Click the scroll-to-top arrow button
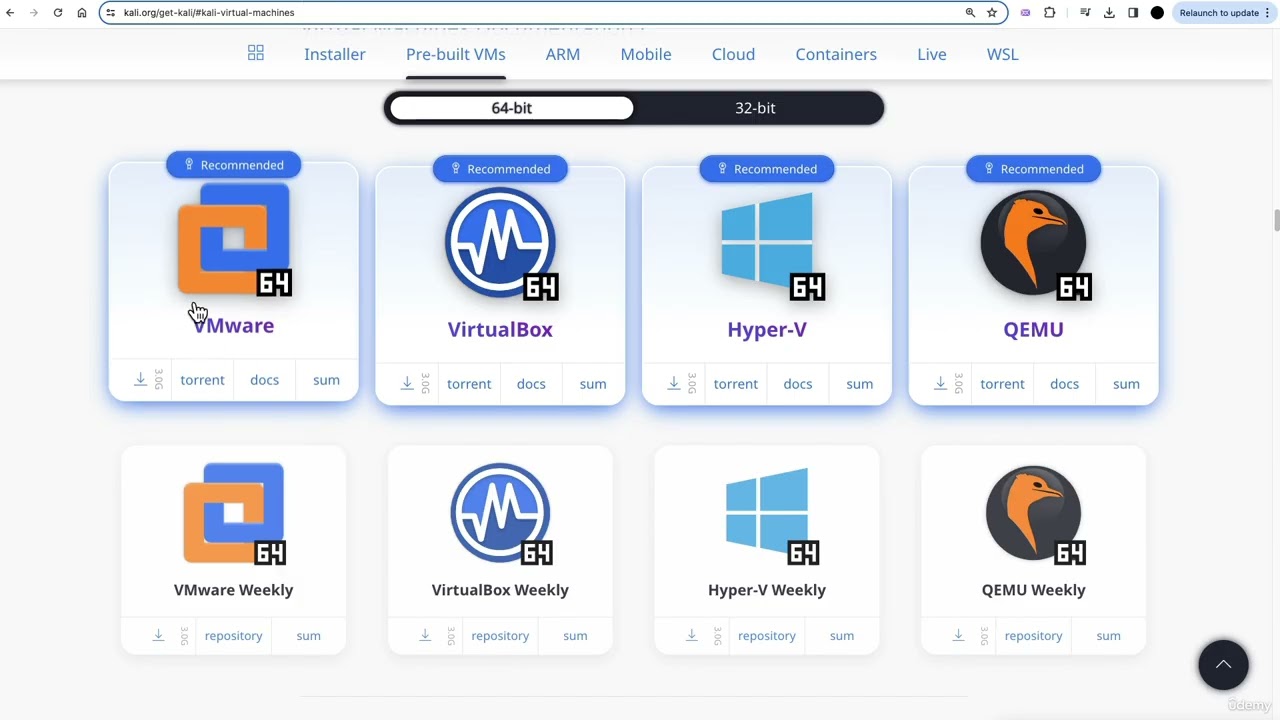Viewport: 1280px width, 720px height. (x=1223, y=664)
